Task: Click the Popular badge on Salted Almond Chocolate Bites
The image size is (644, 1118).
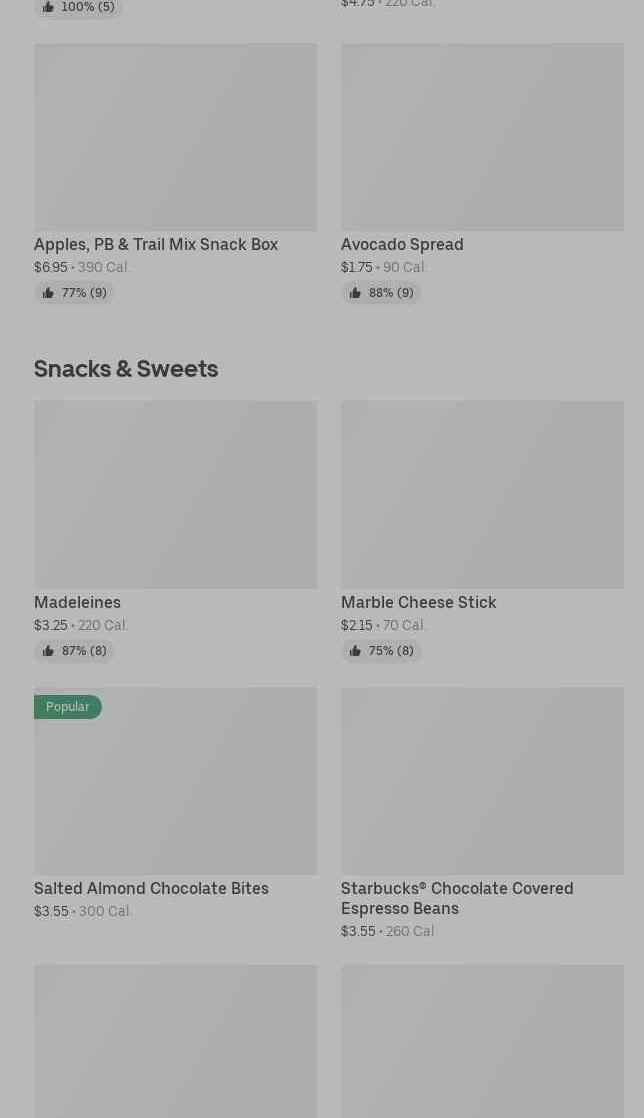Action: [68, 707]
